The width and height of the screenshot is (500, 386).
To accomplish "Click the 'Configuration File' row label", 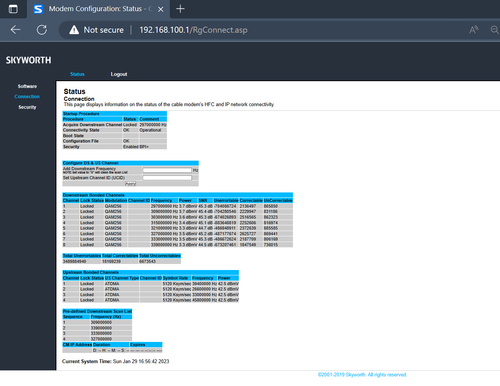I will click(81, 141).
